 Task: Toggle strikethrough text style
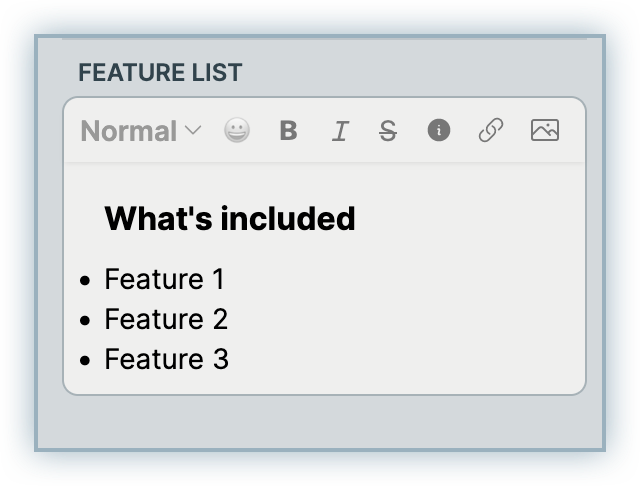(x=388, y=131)
